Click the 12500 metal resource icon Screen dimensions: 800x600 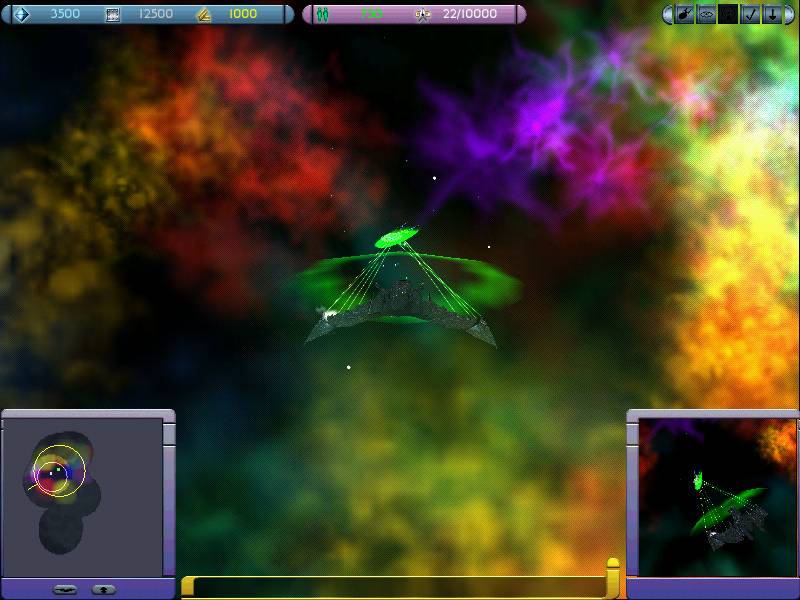[112, 14]
